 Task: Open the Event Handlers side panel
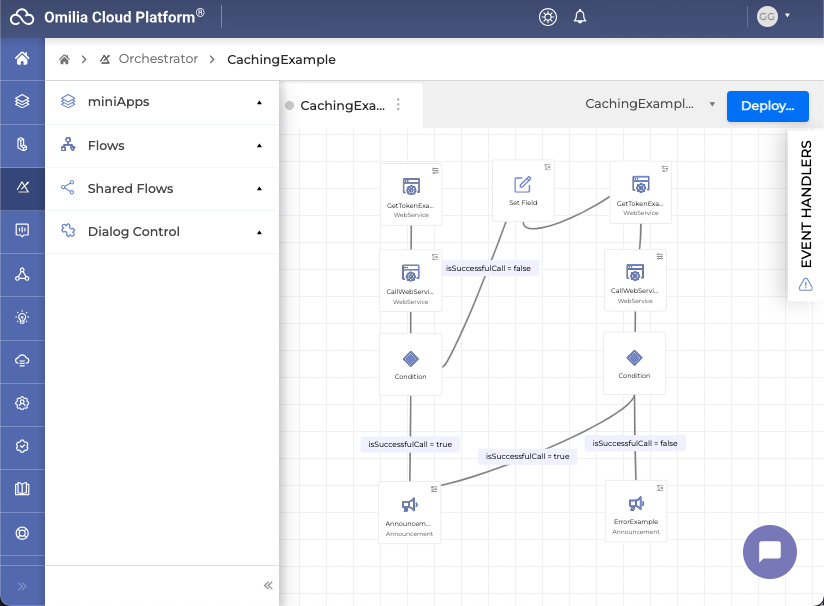pyautogui.click(x=806, y=204)
